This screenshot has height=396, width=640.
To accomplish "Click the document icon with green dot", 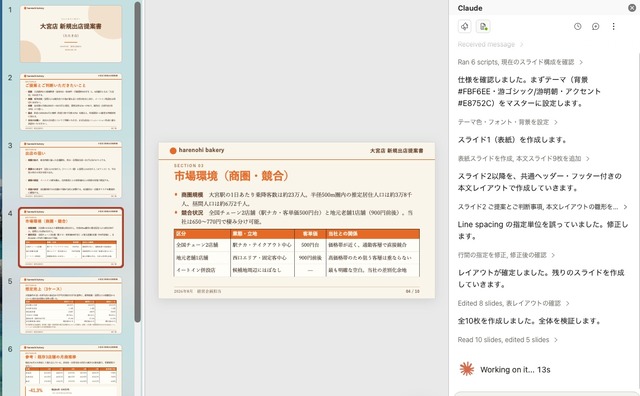I will pos(483,27).
